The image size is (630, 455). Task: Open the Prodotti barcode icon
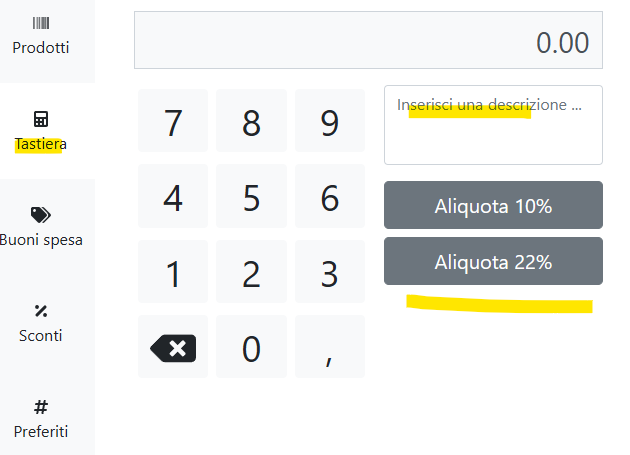[41, 23]
